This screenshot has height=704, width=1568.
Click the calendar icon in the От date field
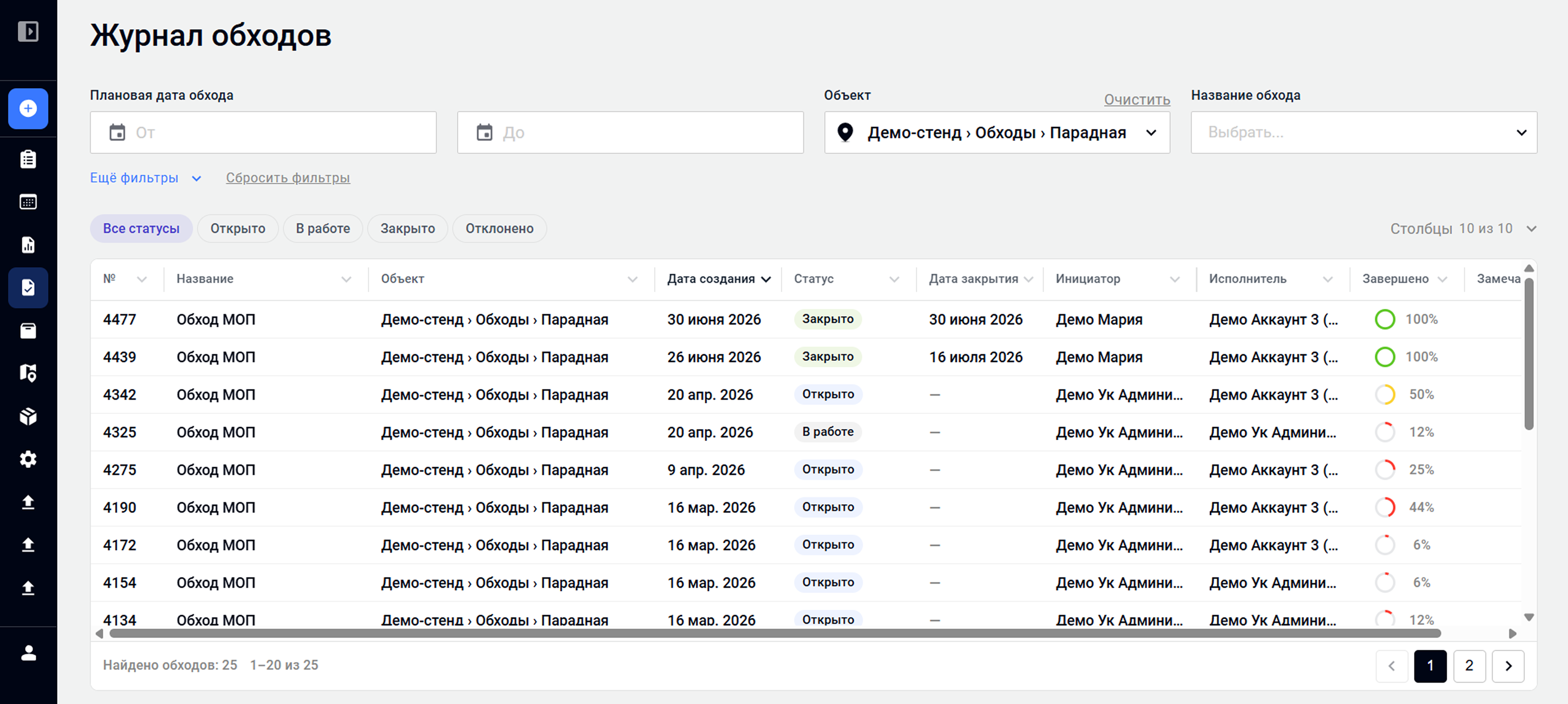(117, 132)
